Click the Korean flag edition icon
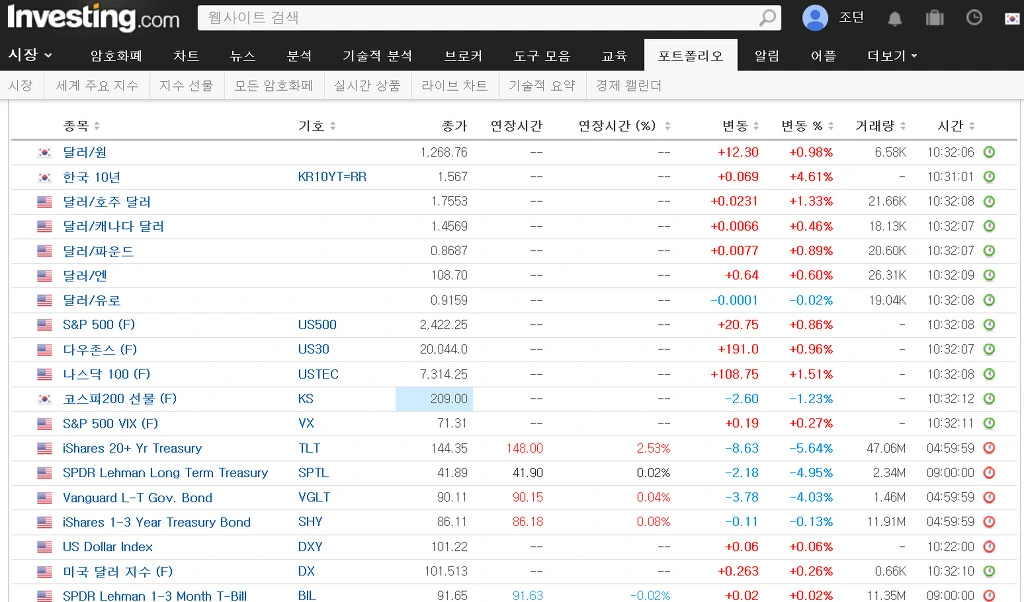This screenshot has height=602, width=1024. [1012, 18]
